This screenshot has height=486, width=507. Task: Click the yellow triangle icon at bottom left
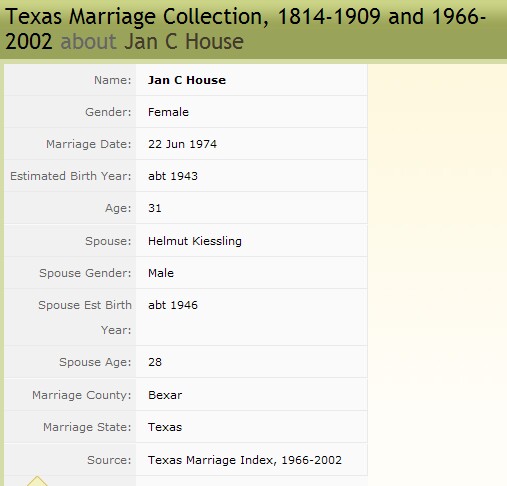coord(37,481)
